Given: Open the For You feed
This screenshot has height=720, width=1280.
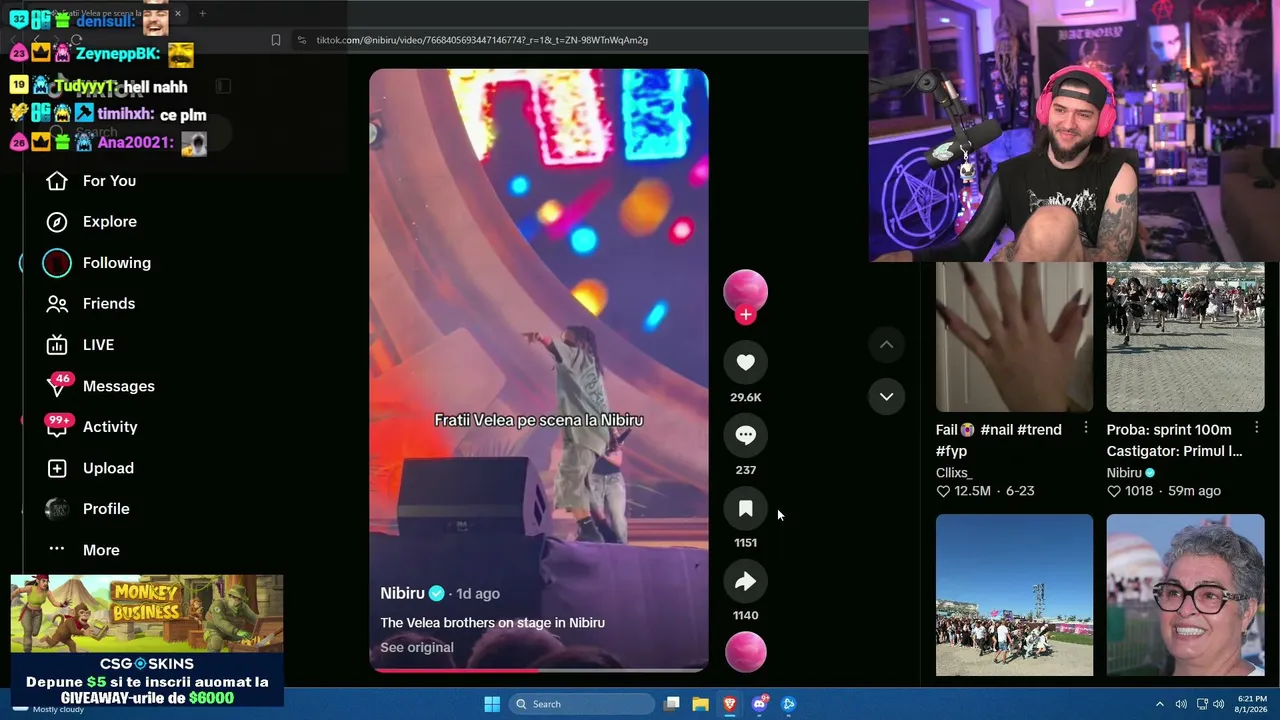Looking at the screenshot, I should [x=109, y=181].
